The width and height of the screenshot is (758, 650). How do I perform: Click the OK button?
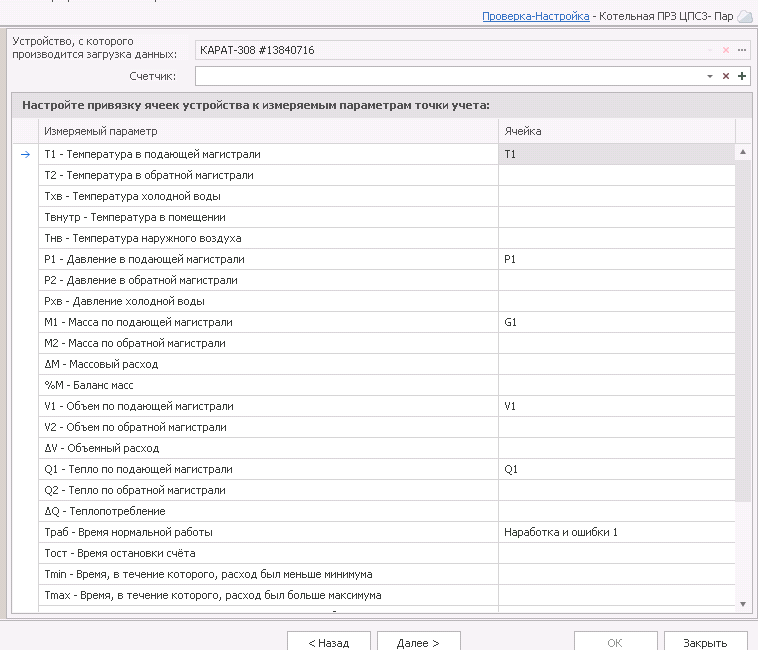[615, 642]
